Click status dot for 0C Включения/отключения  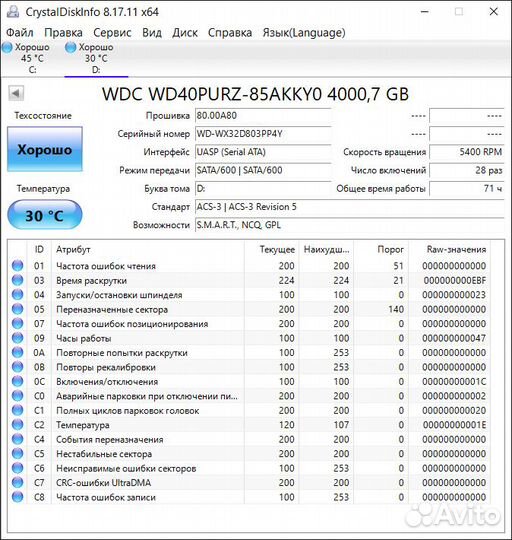pos(18,381)
